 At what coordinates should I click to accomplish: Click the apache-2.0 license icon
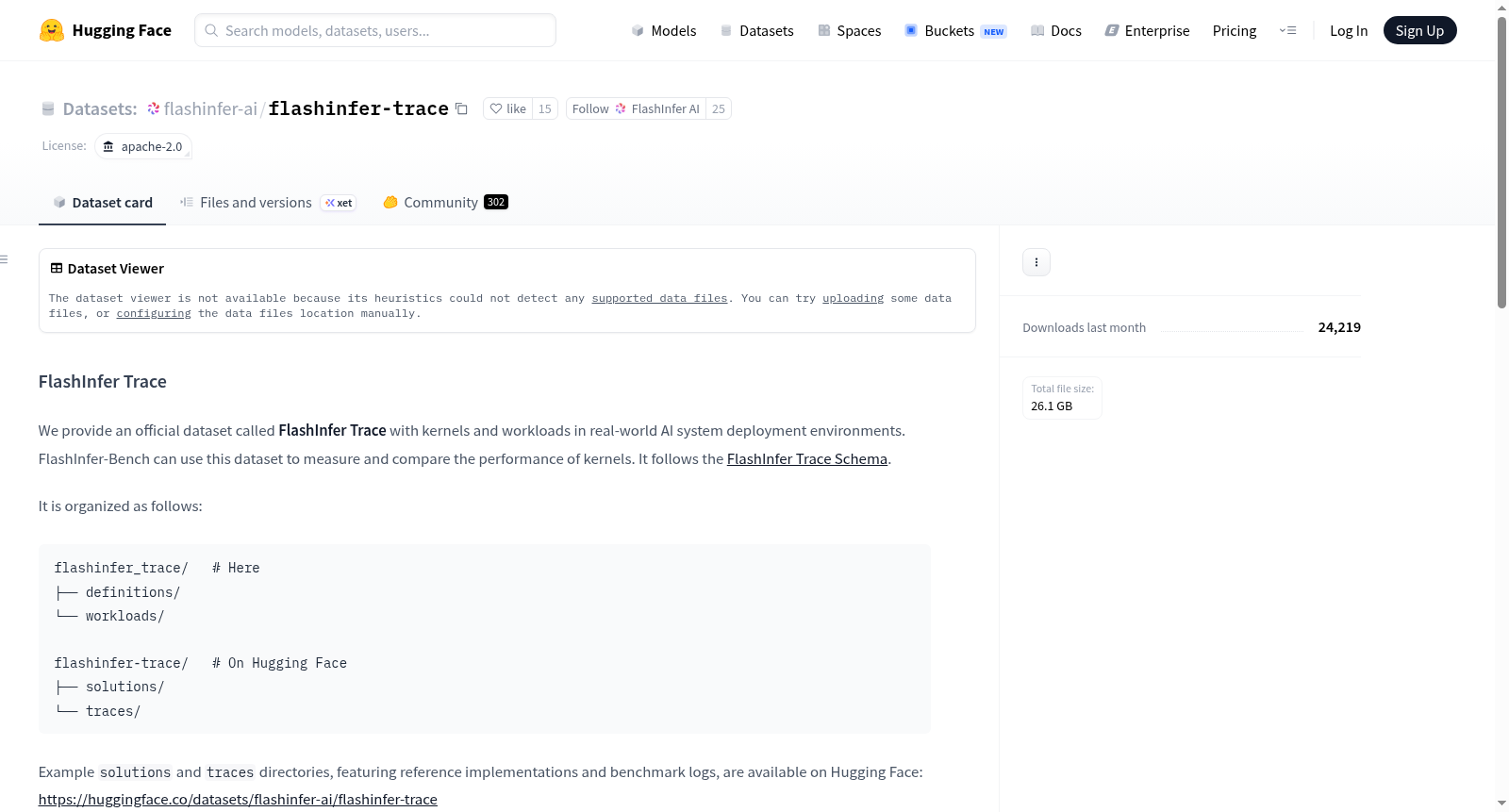(108, 146)
